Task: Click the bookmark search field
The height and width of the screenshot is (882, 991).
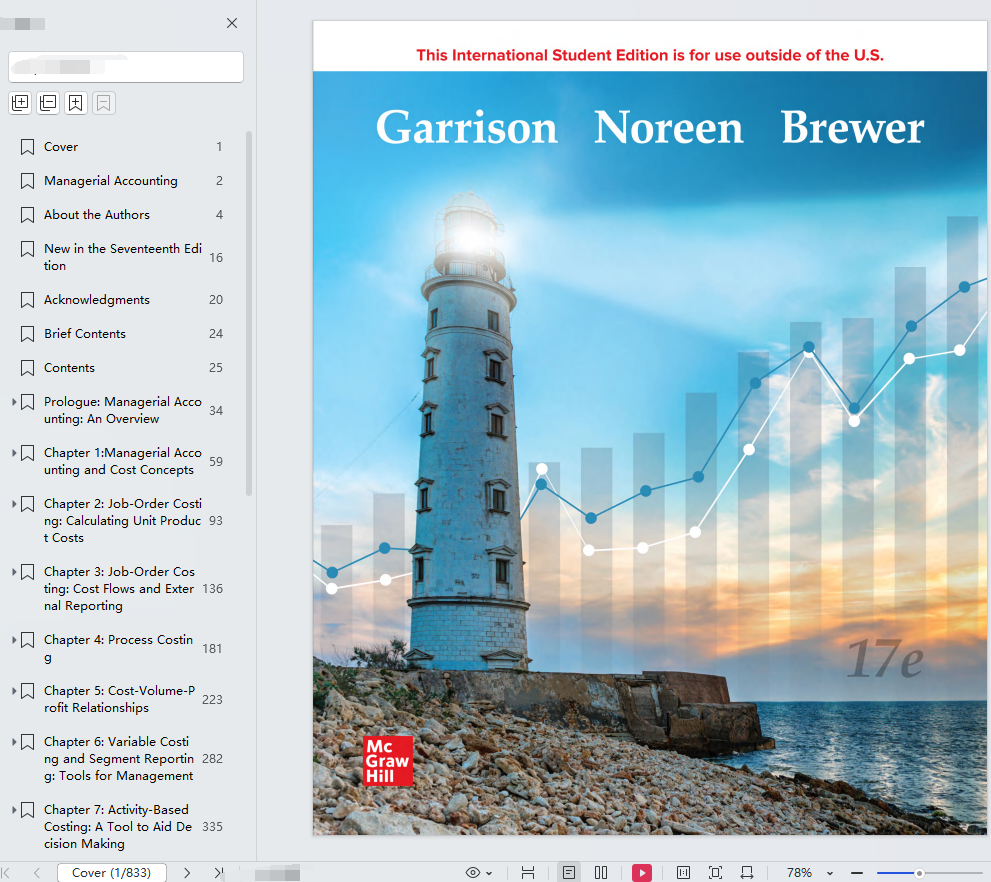Action: [126, 67]
